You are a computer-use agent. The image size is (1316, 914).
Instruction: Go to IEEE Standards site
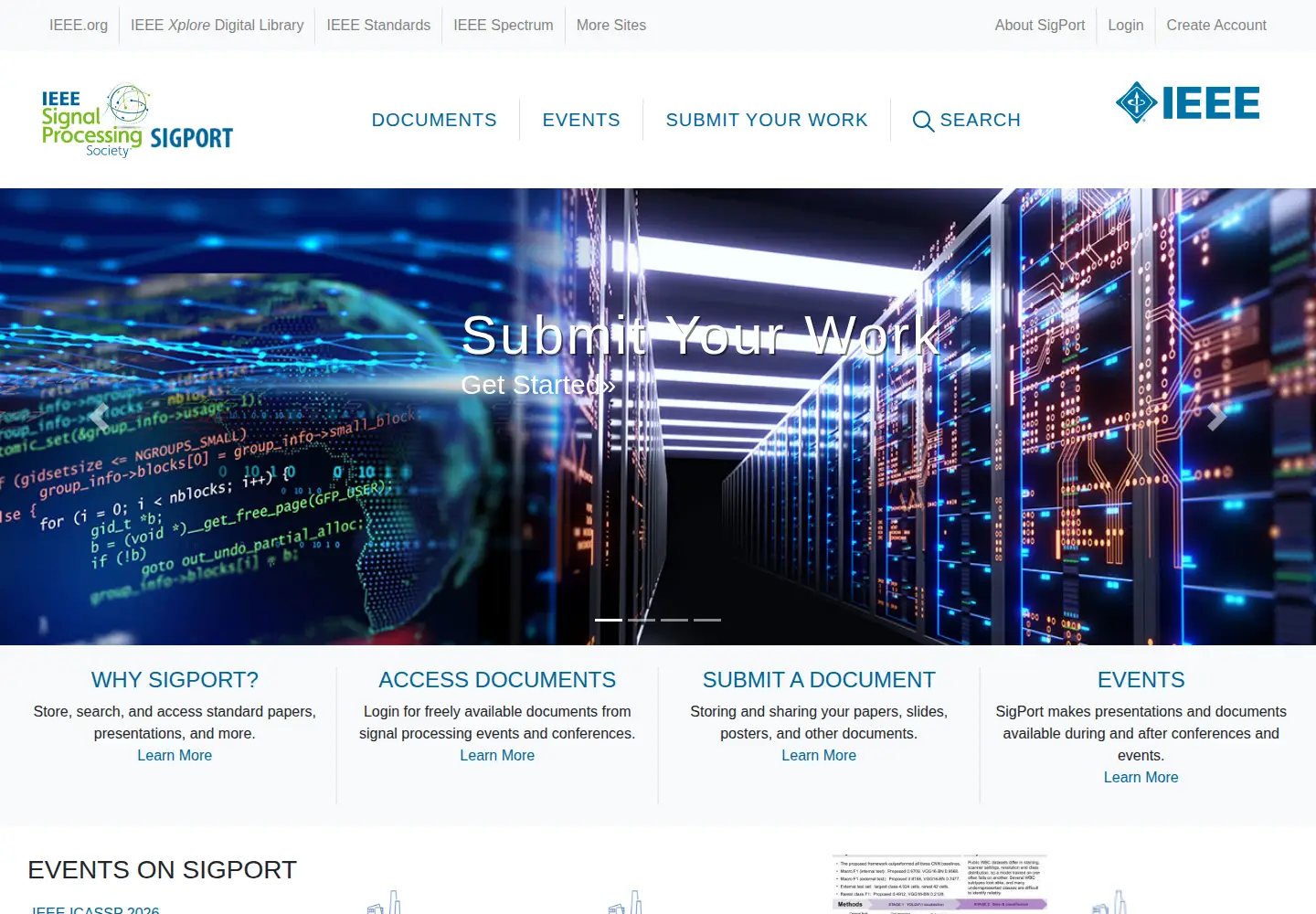click(378, 26)
